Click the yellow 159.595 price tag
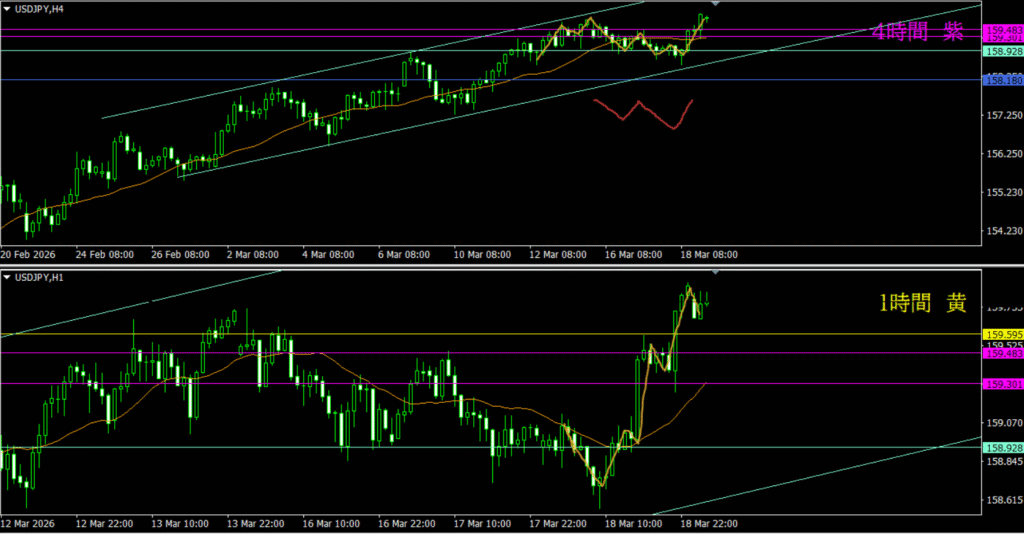1024x534 pixels. tap(1002, 334)
